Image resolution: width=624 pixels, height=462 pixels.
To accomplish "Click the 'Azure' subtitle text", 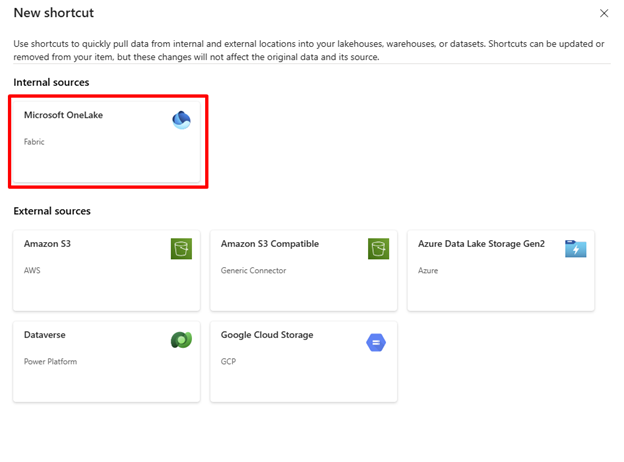I will pyautogui.click(x=428, y=270).
